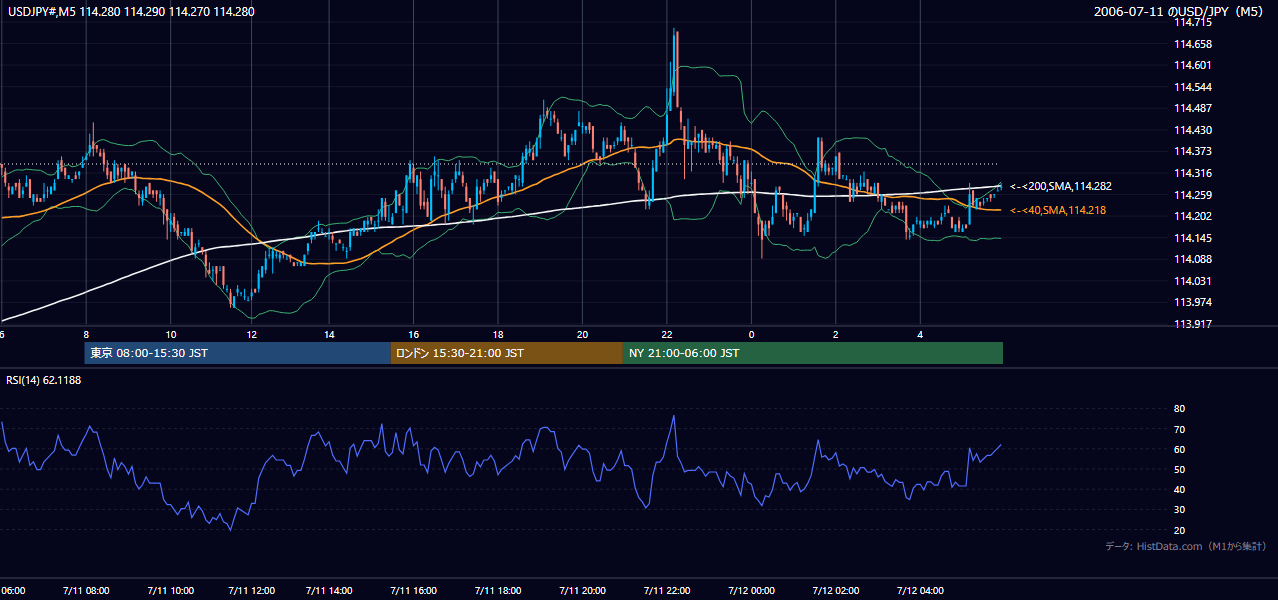This screenshot has width=1278, height=600.
Task: Click hour tick 8 under price chart
Action: click(x=86, y=335)
